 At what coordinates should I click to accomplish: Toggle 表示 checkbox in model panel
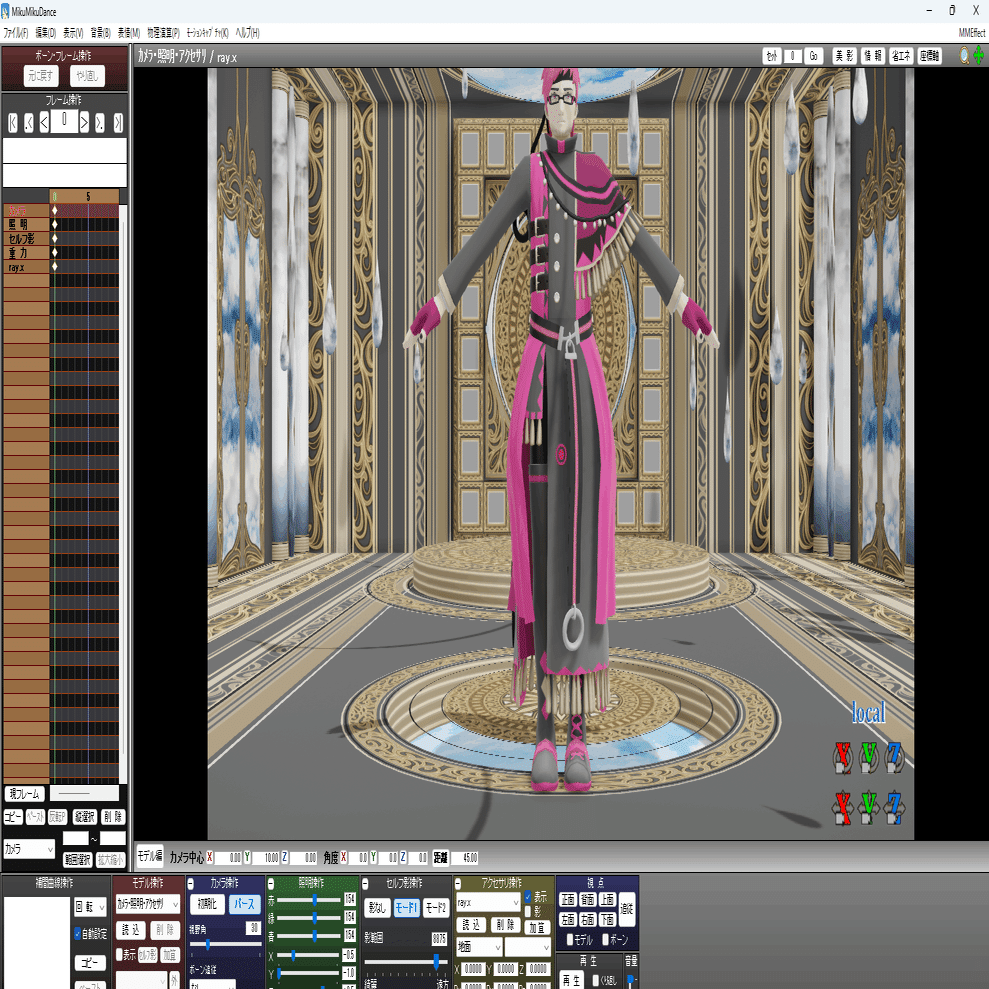[119, 955]
